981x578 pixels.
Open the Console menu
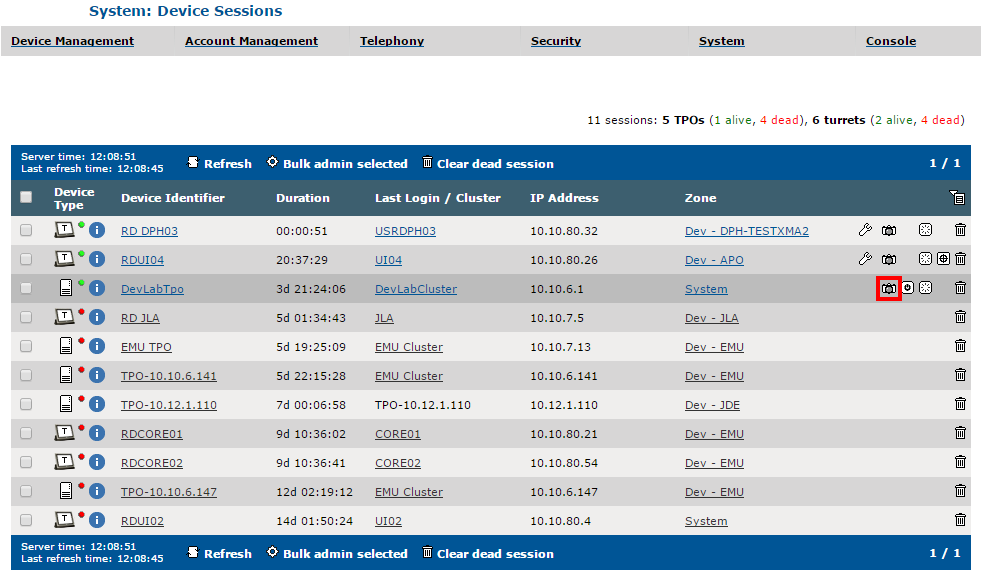coord(891,41)
